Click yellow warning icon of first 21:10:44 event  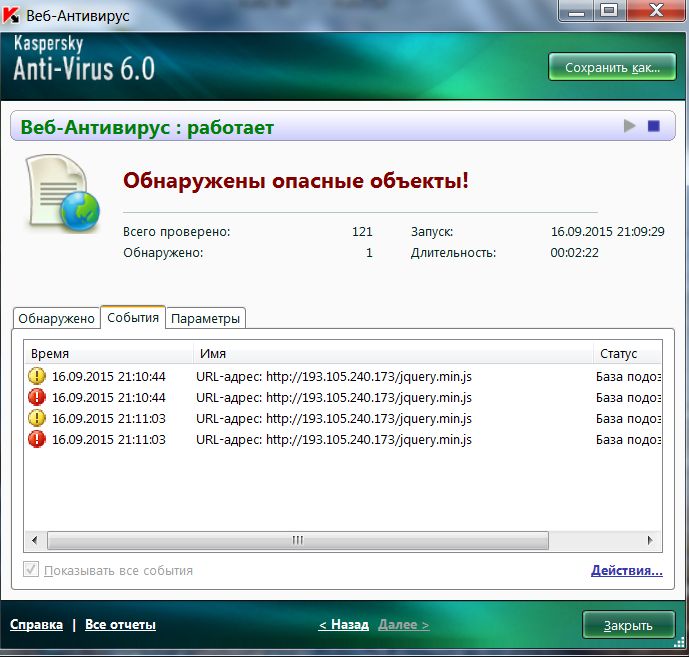coord(38,376)
